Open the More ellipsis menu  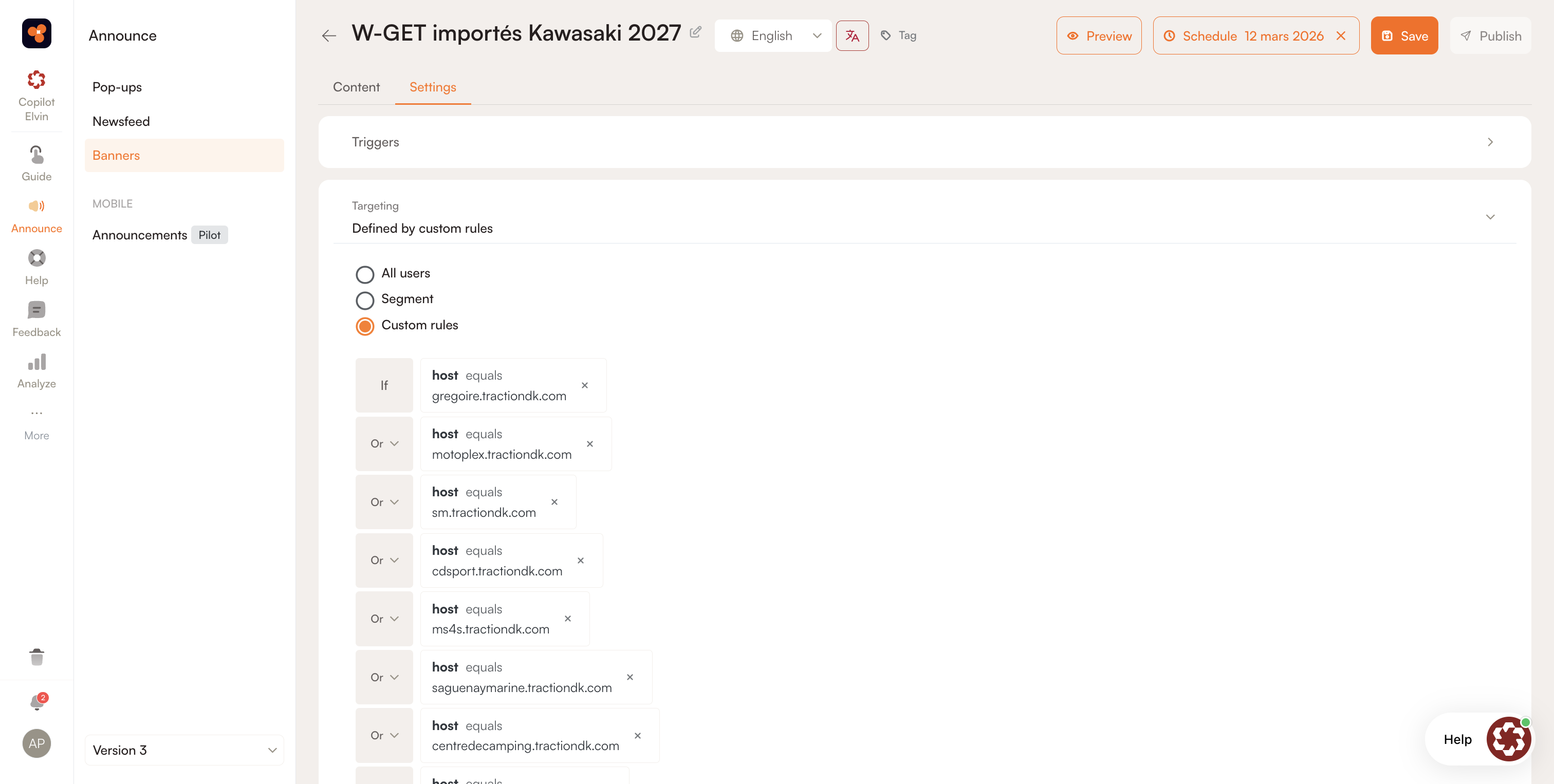(36, 423)
